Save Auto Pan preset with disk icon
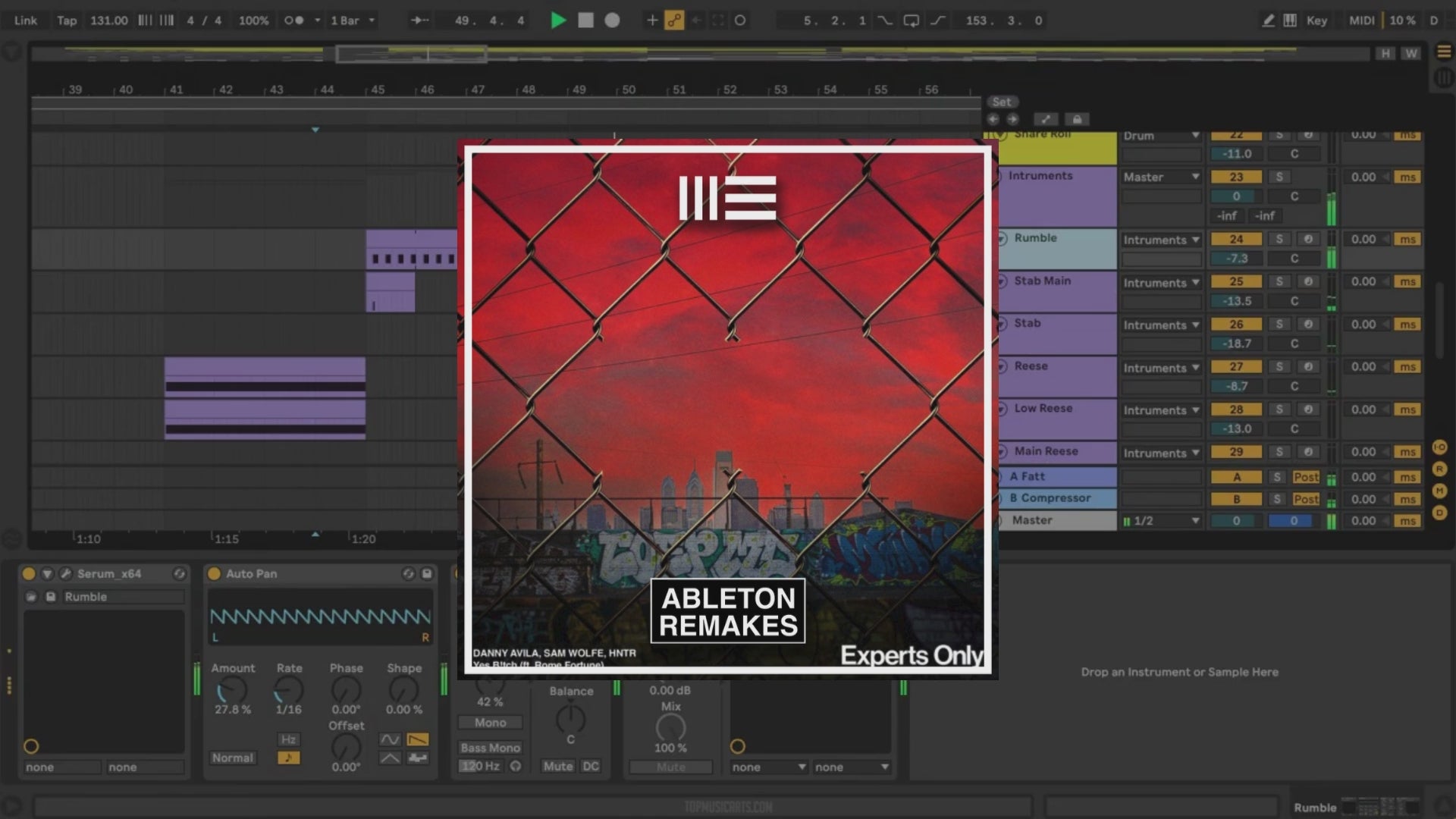Viewport: 1456px width, 819px height. tap(427, 573)
